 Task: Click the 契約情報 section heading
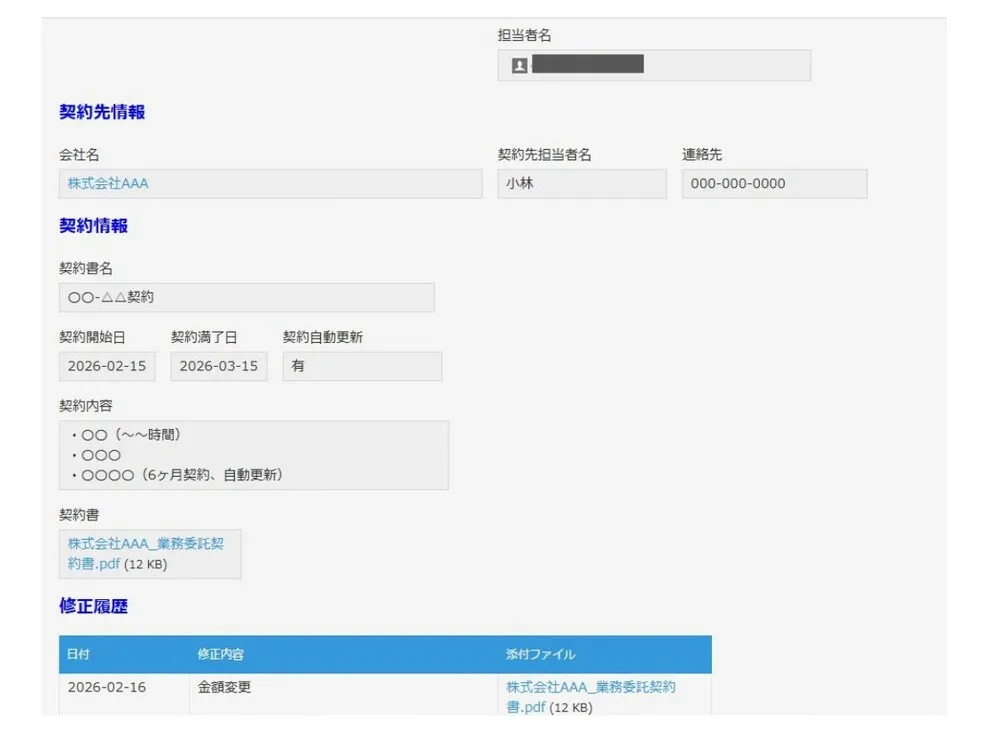pyautogui.click(x=92, y=226)
